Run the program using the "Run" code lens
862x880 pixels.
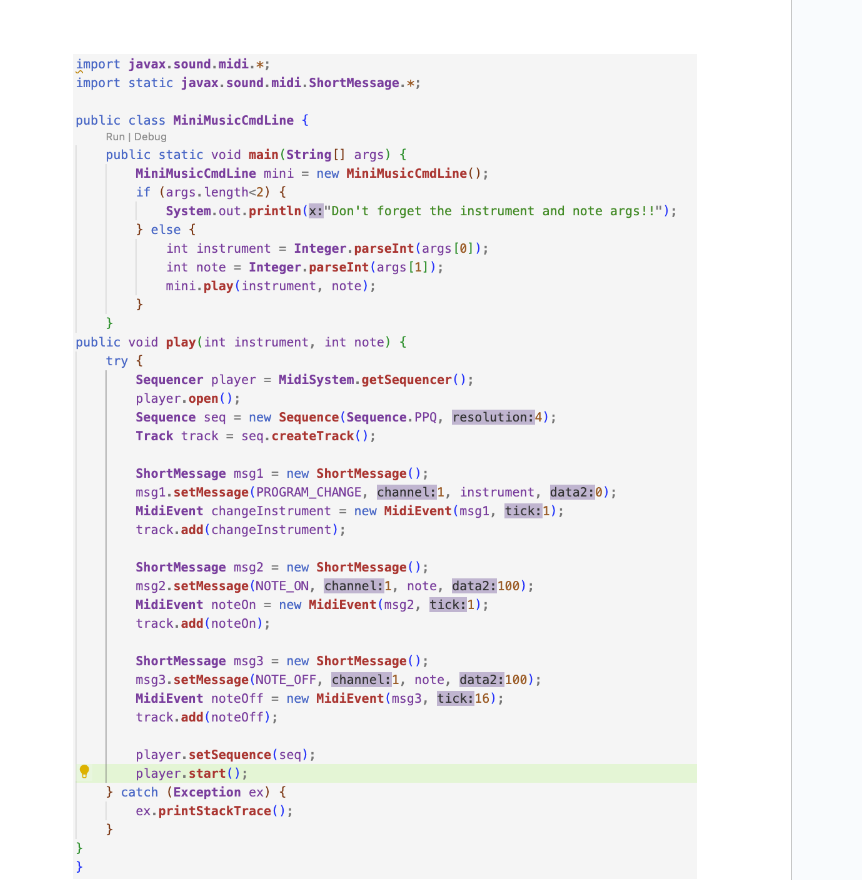115,135
